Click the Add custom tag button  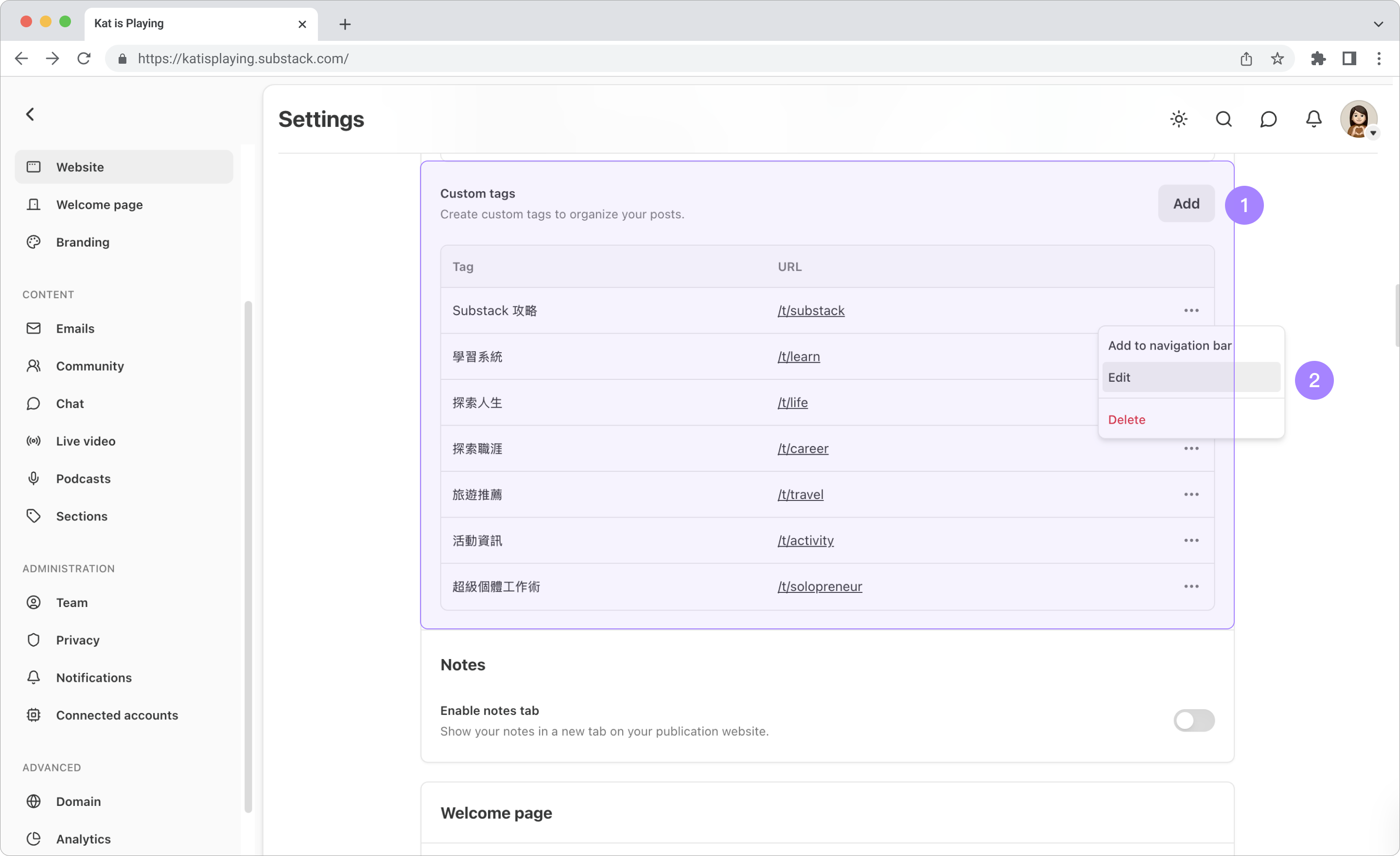(x=1186, y=203)
